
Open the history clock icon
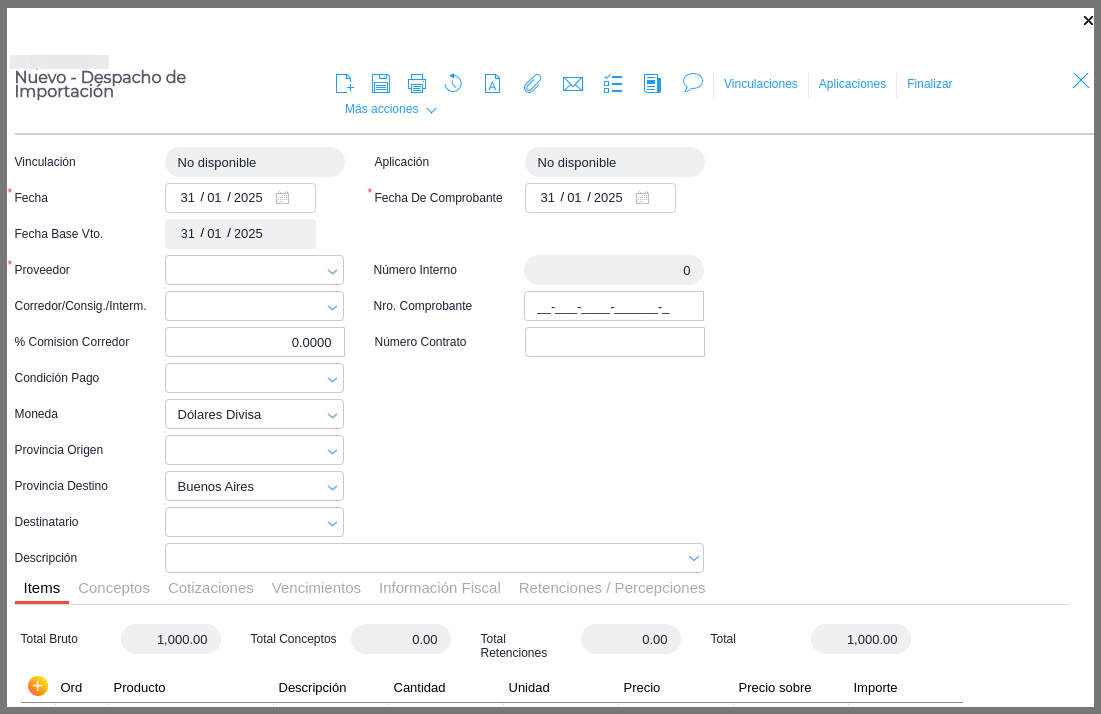453,83
